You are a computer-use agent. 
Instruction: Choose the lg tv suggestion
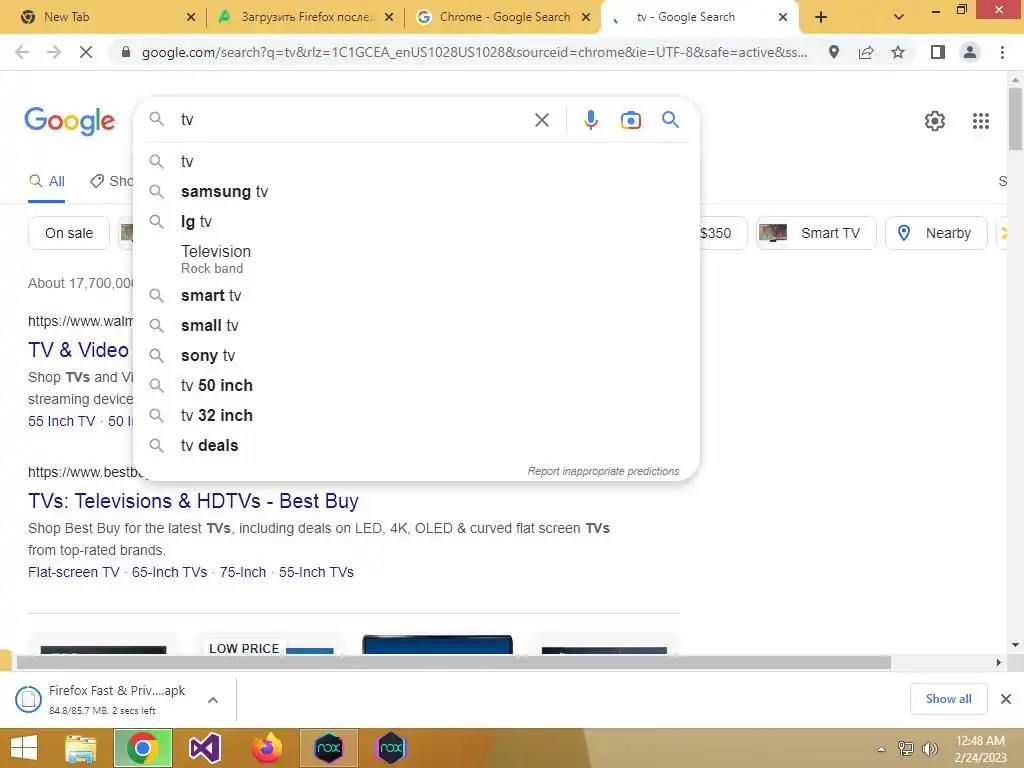[x=416, y=221]
